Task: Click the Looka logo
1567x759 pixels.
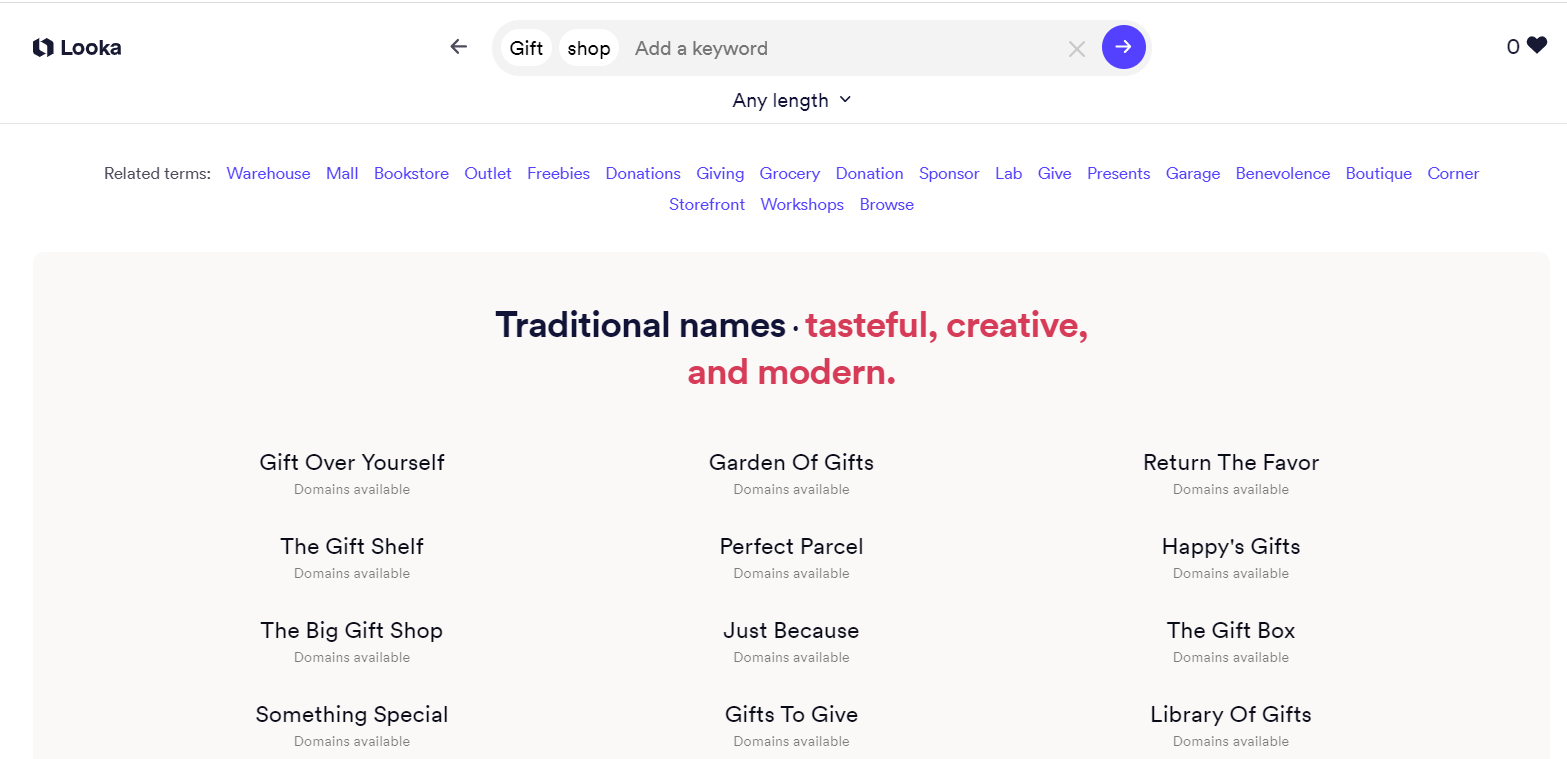Action: point(77,47)
